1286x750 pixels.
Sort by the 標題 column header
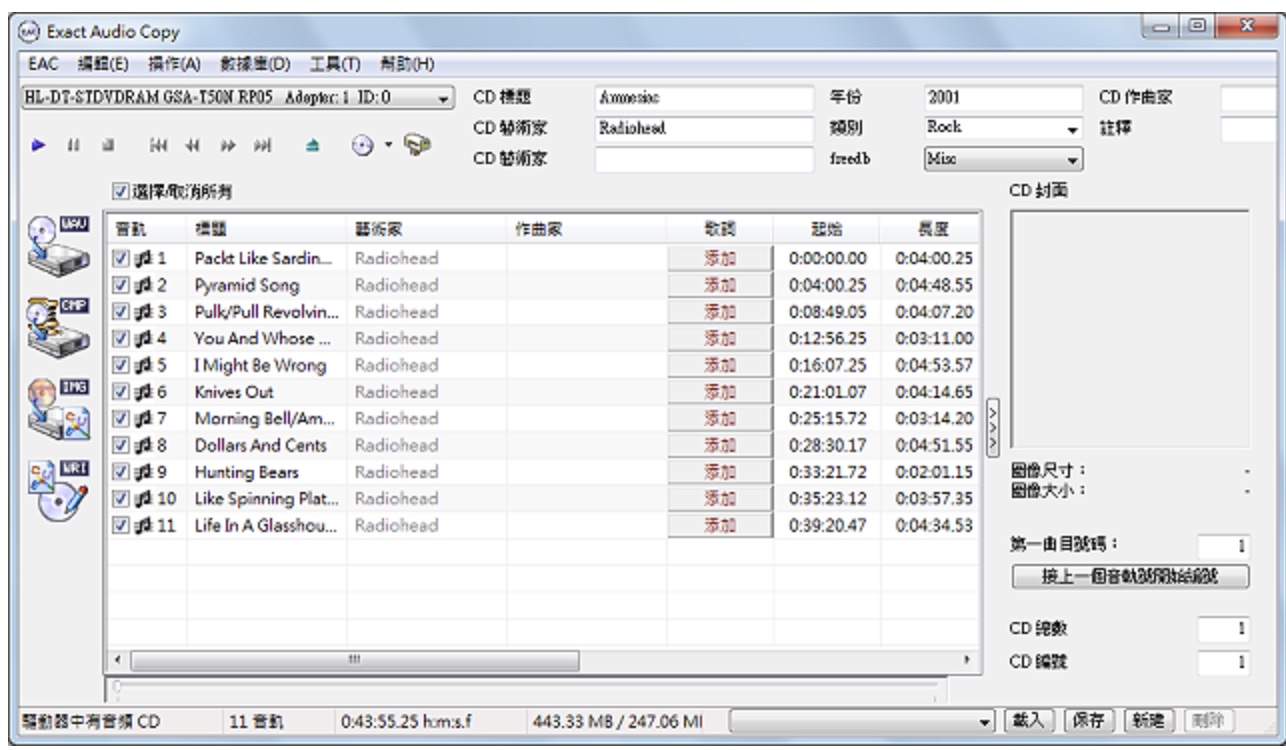[x=267, y=228]
